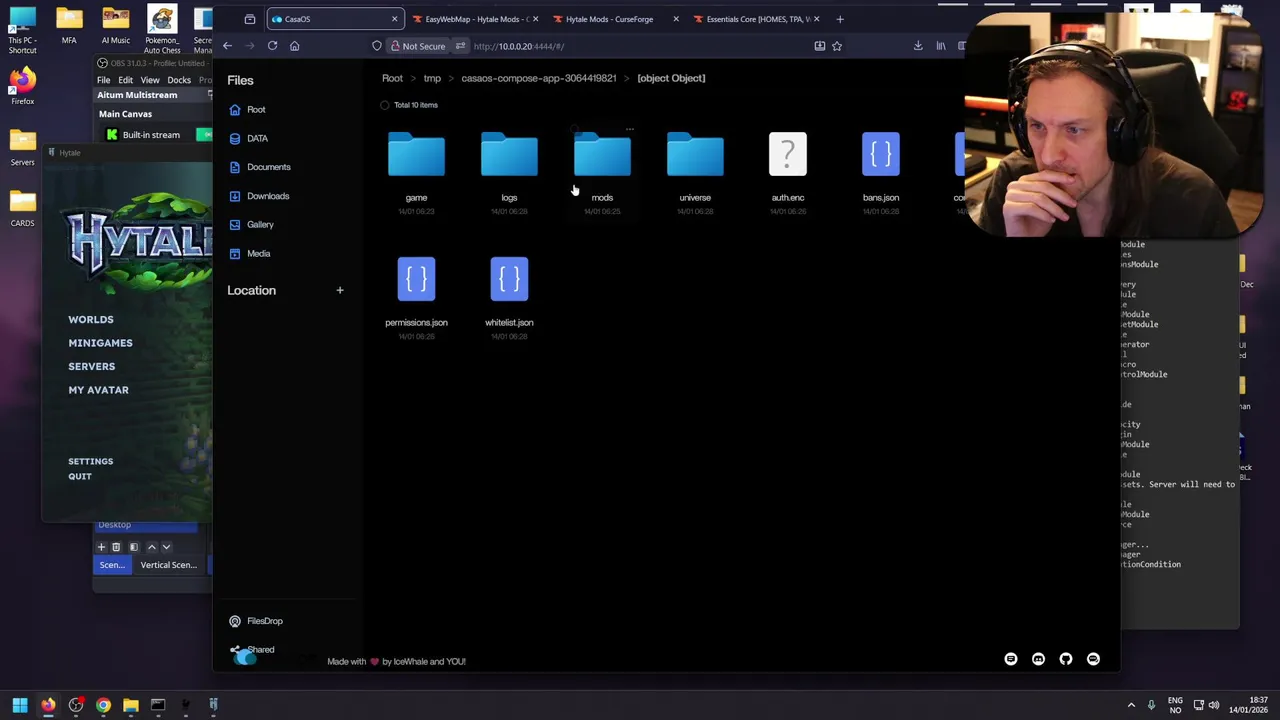This screenshot has height=720, width=1280.
Task: Go to Root in the Files sidebar
Action: (x=248, y=109)
